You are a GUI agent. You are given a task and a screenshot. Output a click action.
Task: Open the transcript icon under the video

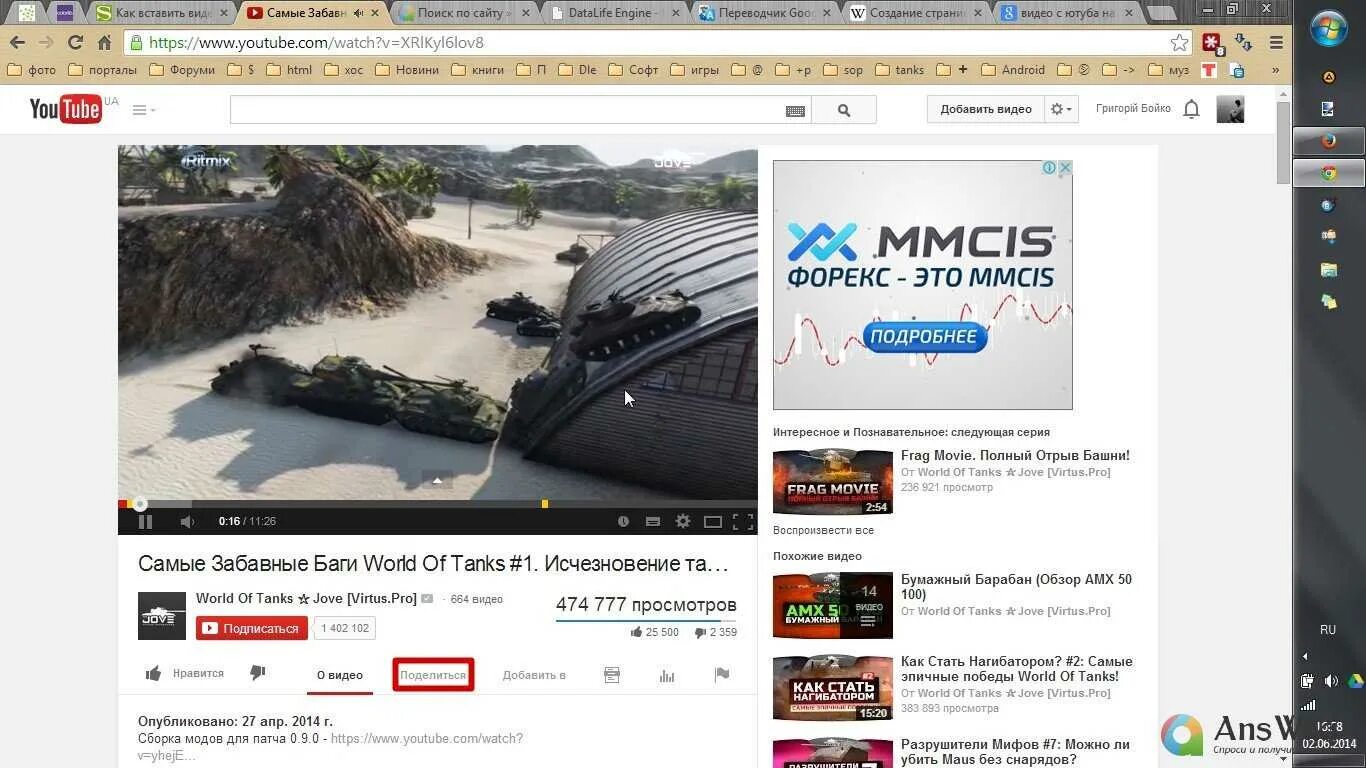[612, 675]
